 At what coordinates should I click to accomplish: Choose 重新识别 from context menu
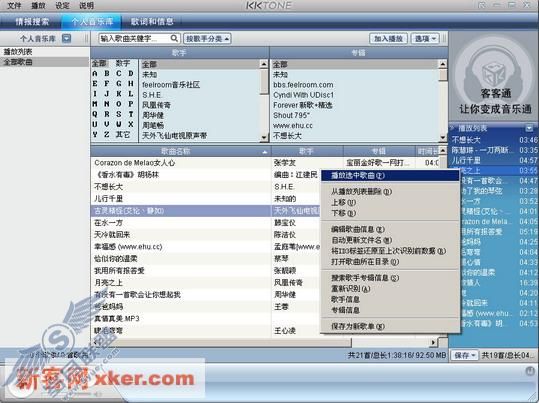pyautogui.click(x=390, y=288)
